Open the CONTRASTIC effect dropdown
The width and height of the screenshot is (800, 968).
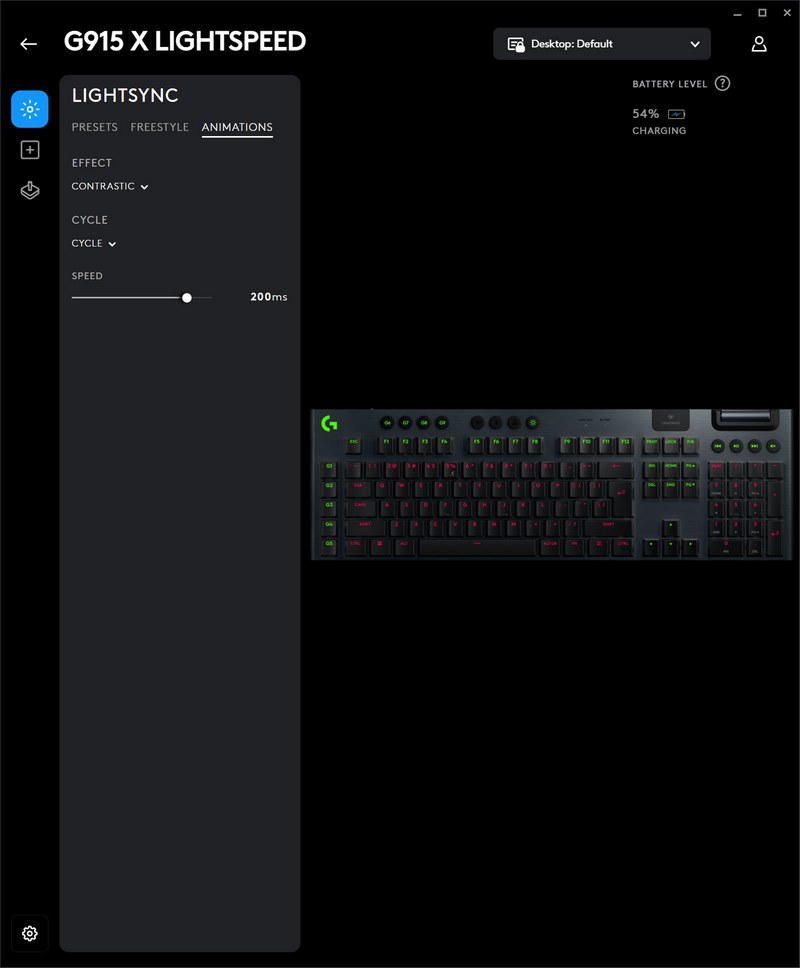click(x=110, y=187)
